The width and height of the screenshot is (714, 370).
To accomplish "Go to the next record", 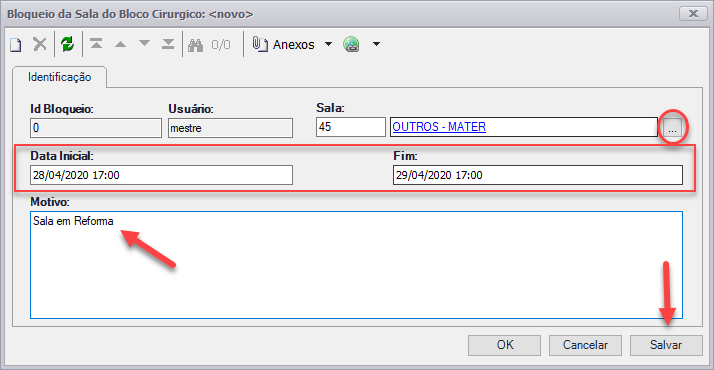I will (x=144, y=44).
